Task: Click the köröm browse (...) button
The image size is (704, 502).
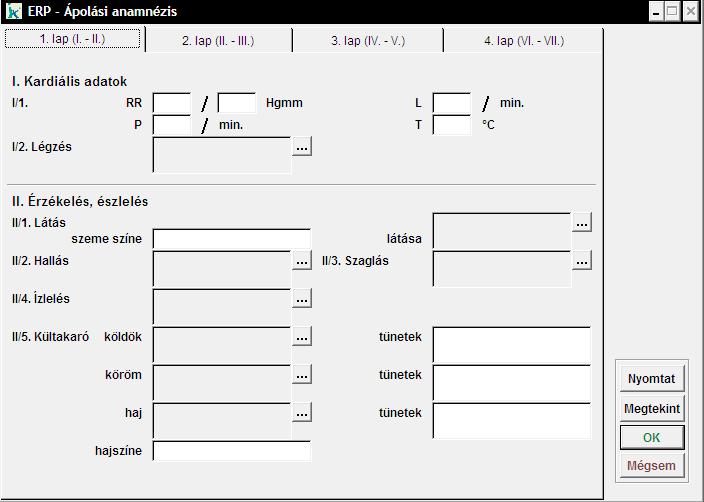Action: 302,375
